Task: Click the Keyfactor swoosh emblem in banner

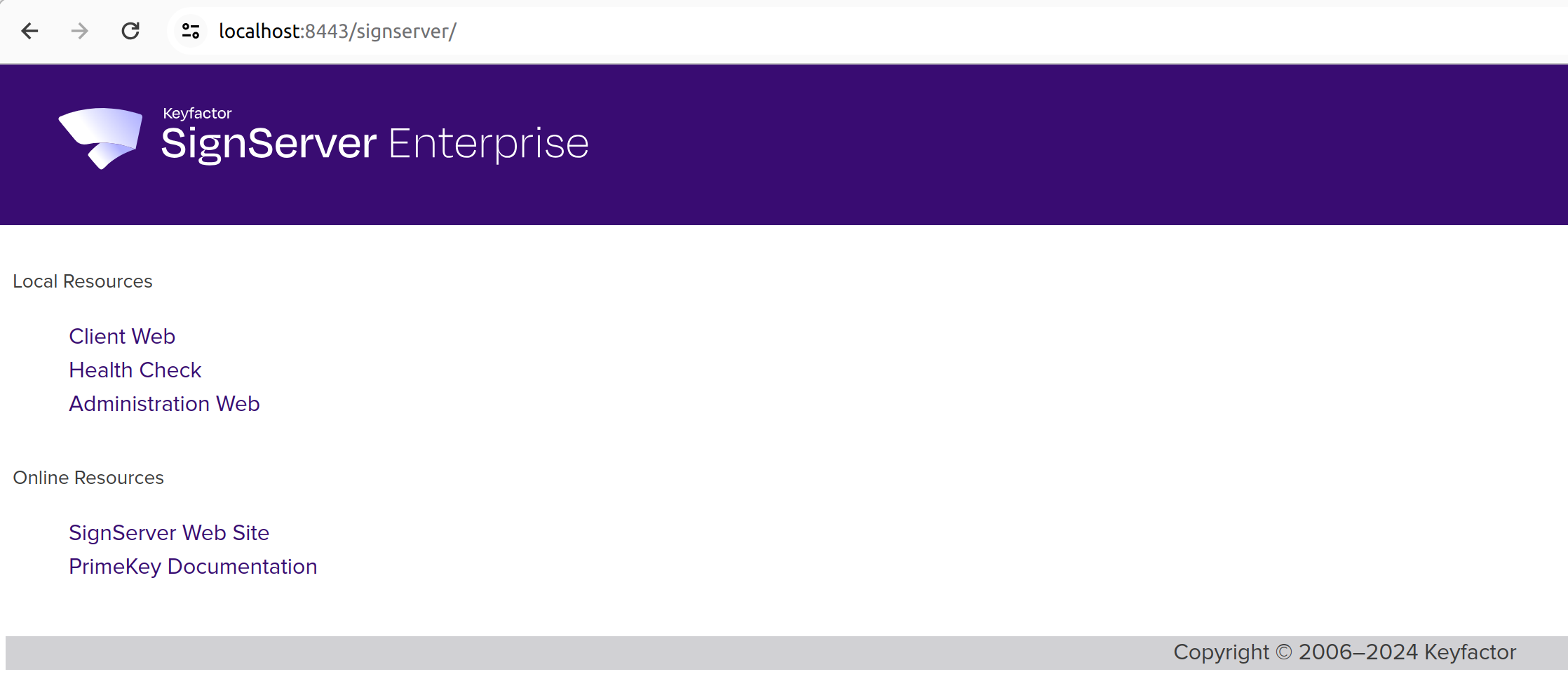Action: (x=99, y=137)
